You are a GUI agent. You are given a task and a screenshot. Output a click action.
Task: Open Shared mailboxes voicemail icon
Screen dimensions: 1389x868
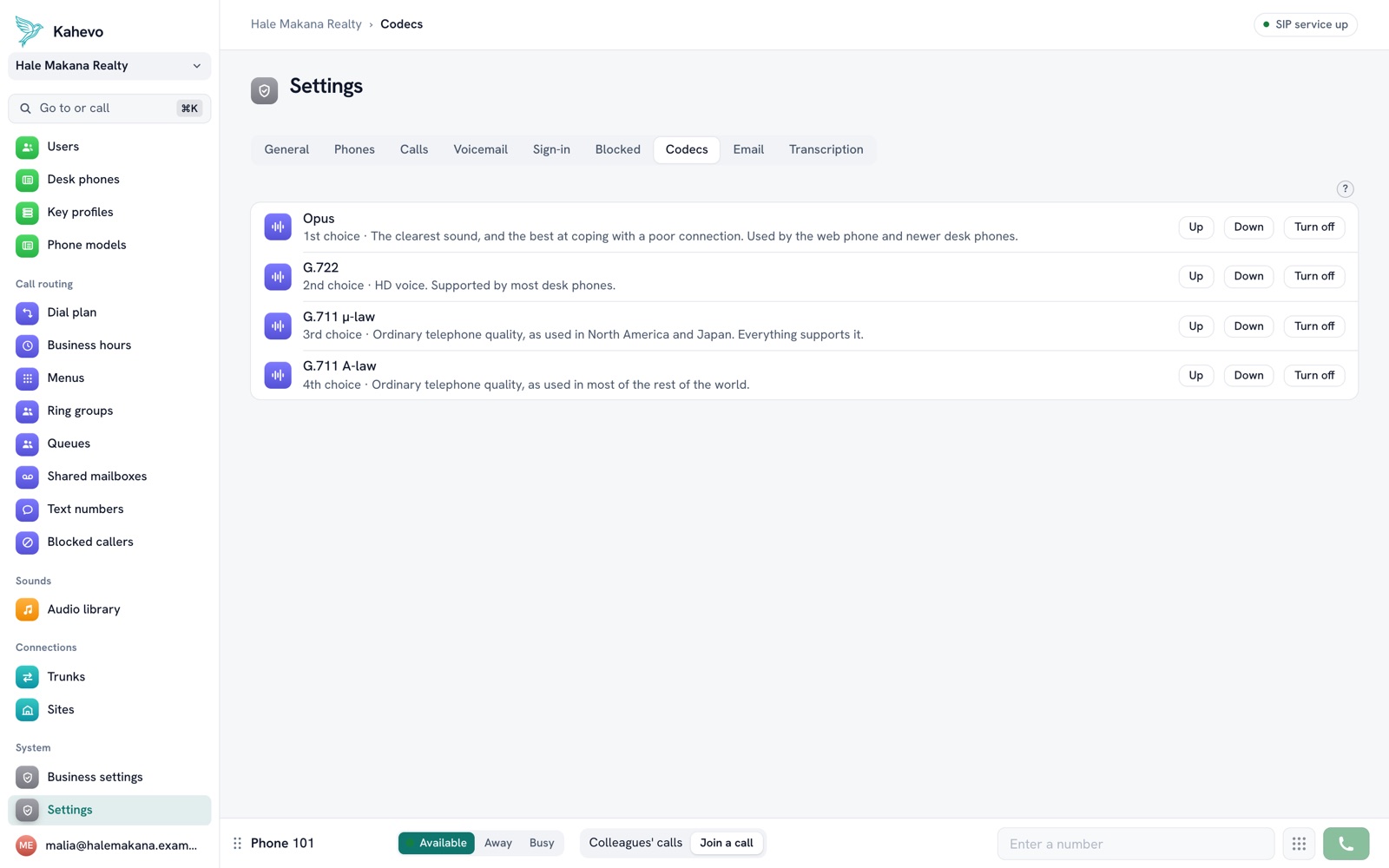click(27, 477)
